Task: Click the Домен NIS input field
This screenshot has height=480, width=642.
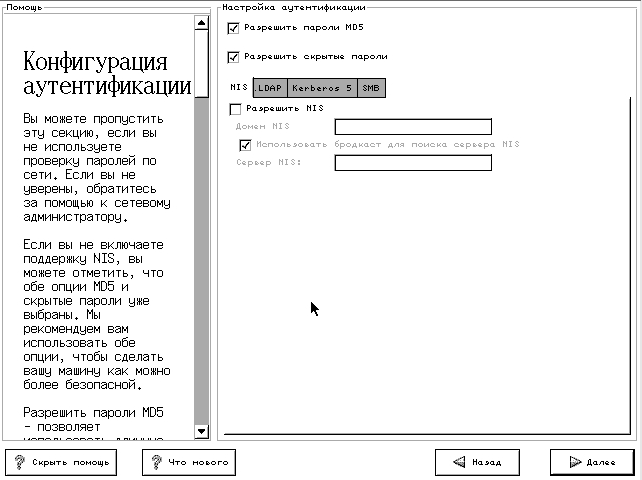Action: (413, 127)
